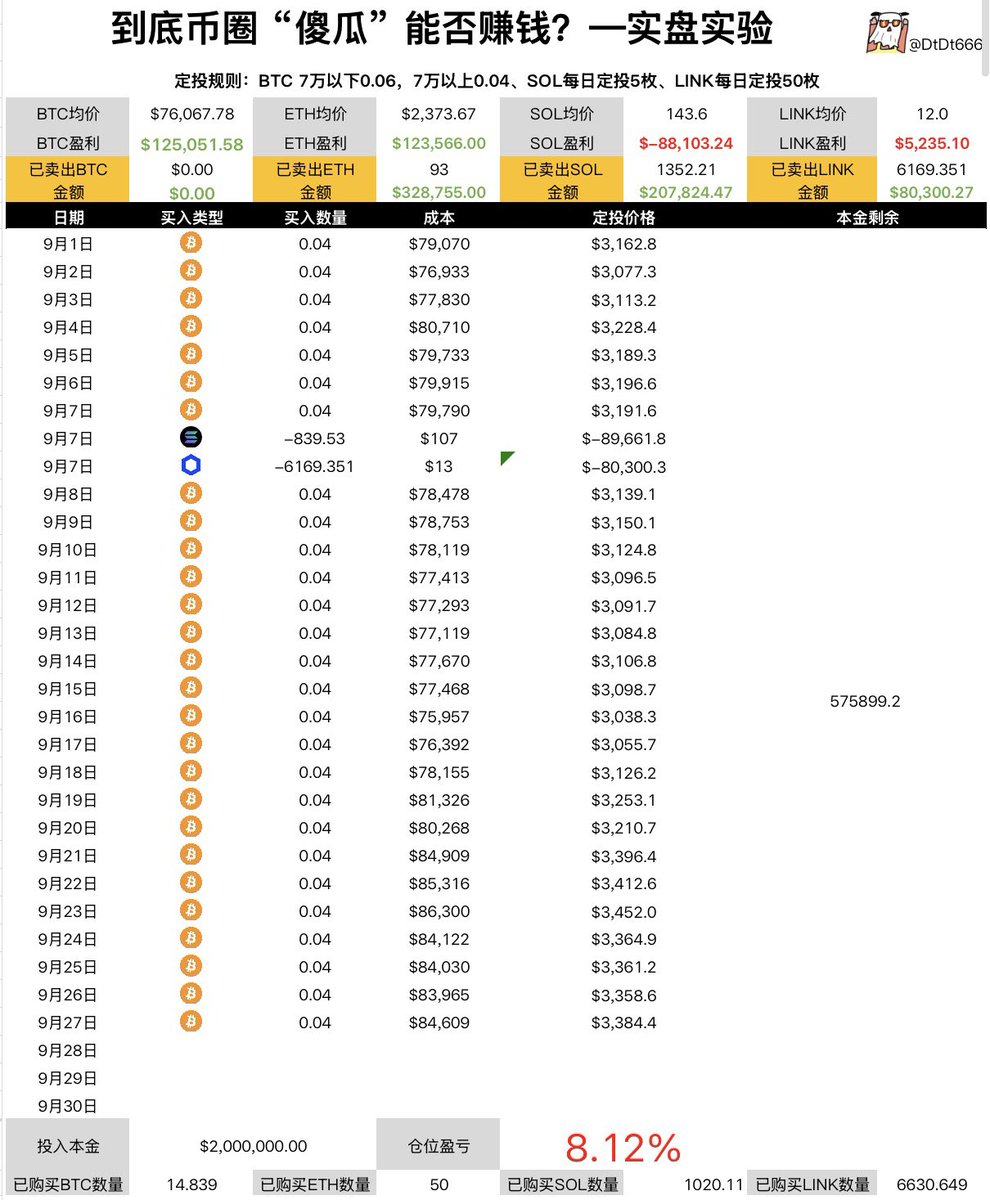This screenshot has width=990, height=1200.
Task: Click the green comment triangle marker in the cell
Action: point(507,457)
